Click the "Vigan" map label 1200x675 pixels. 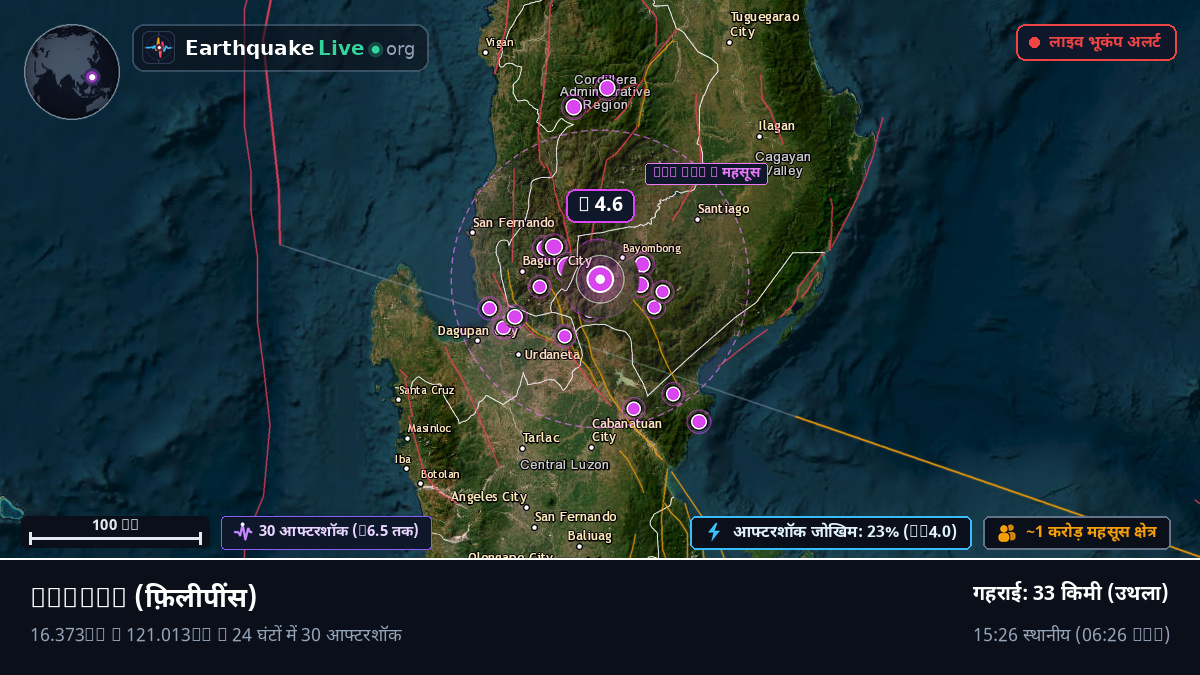tap(498, 42)
